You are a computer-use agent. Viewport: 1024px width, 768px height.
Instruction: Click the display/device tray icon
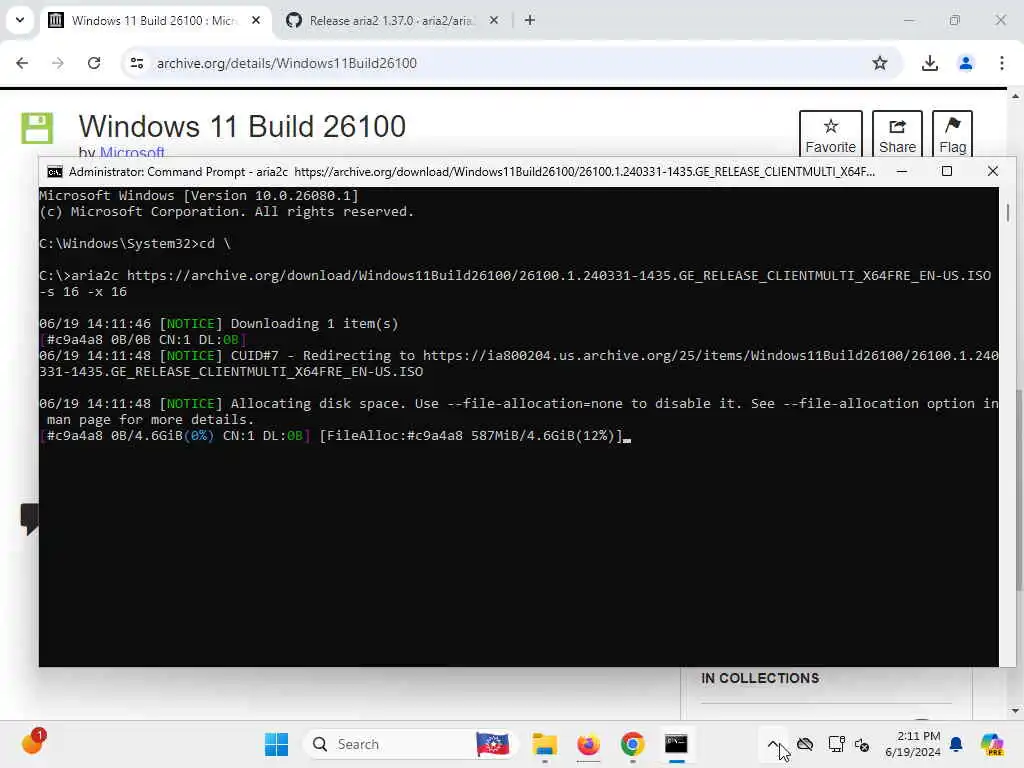tap(836, 744)
